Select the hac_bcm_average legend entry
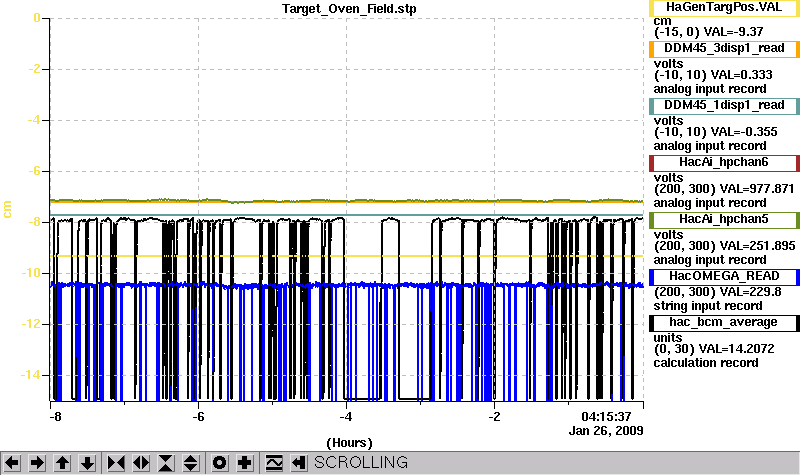Viewport: 800px width, 475px height. [724, 323]
